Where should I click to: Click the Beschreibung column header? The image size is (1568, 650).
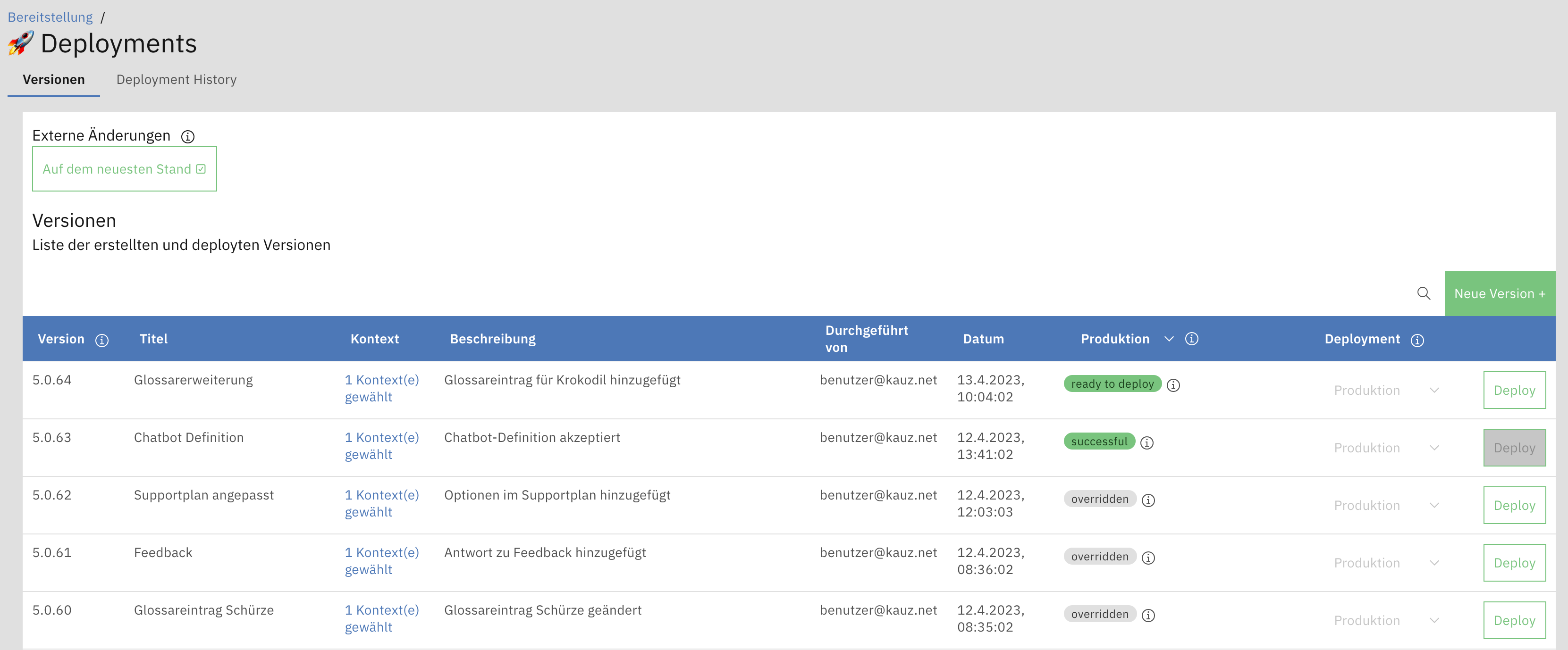click(x=492, y=339)
